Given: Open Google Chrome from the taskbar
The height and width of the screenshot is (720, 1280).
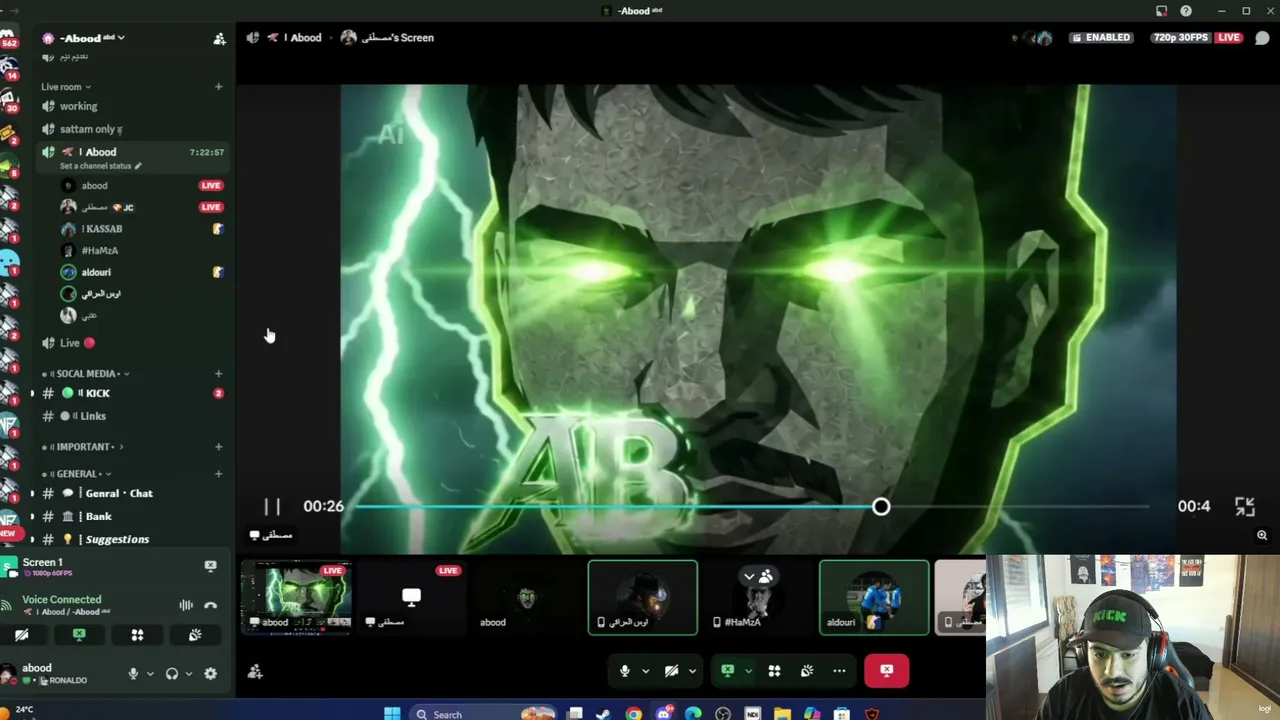Looking at the screenshot, I should point(634,714).
